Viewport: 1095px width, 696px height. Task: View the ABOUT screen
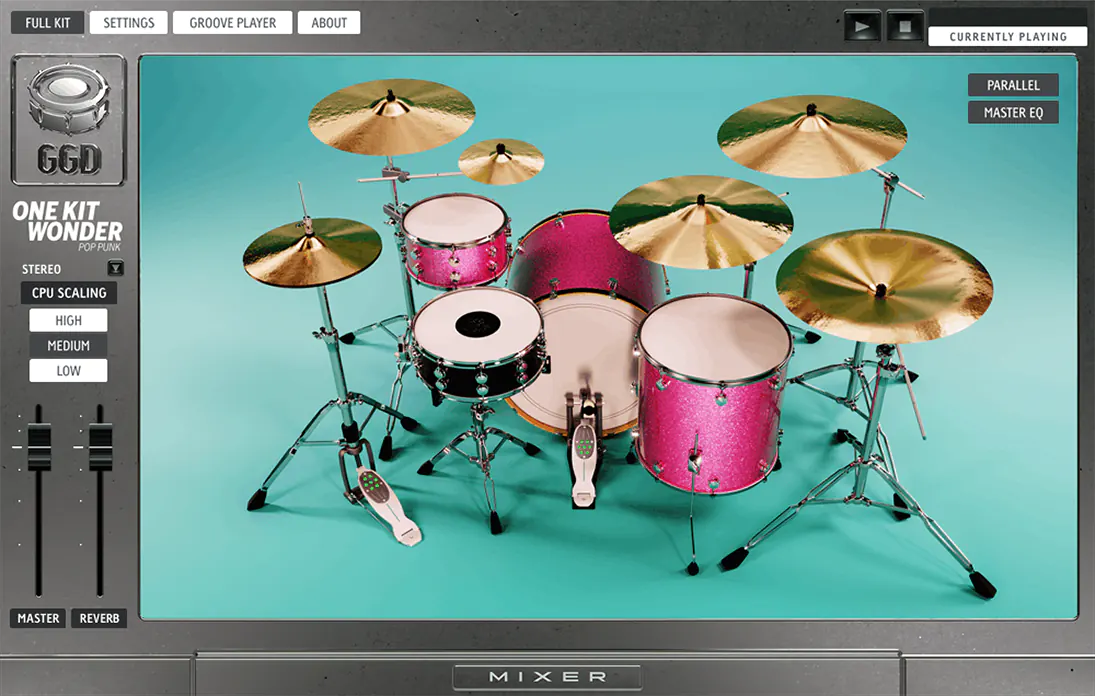pos(329,21)
